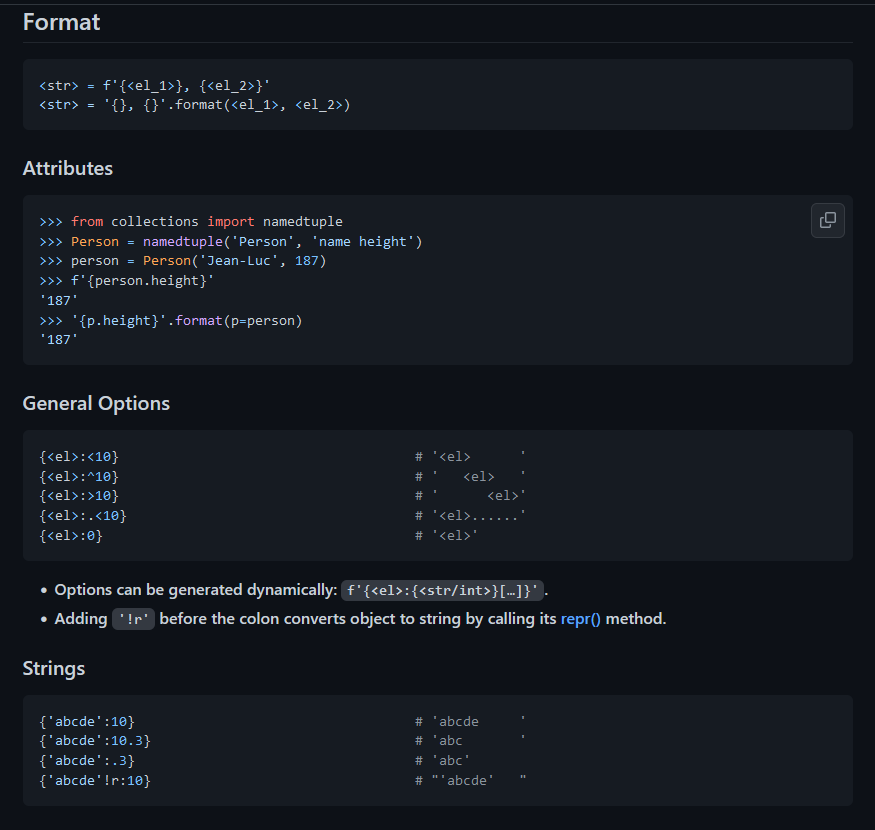
Task: Click the inline '!r' code snippet
Action: point(133,619)
